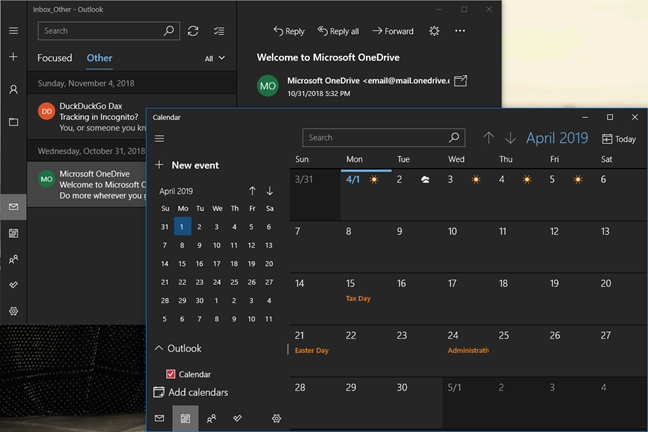Open the Outlook Mail hamburger menu

tap(13, 31)
